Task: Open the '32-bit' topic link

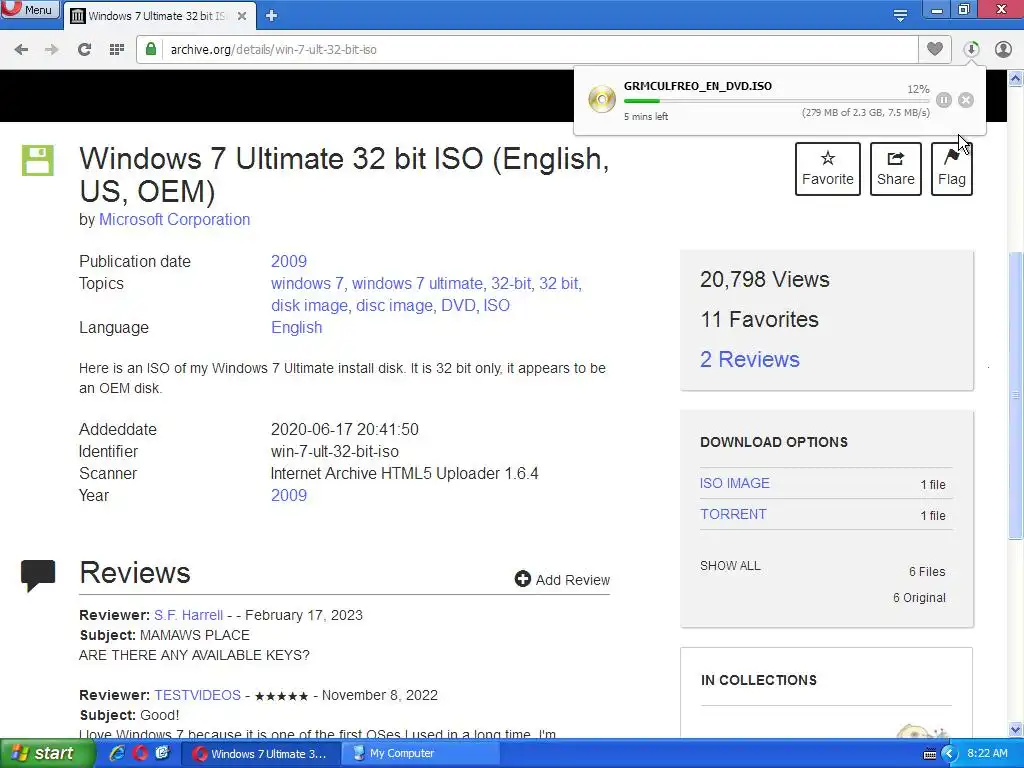Action: pos(511,283)
